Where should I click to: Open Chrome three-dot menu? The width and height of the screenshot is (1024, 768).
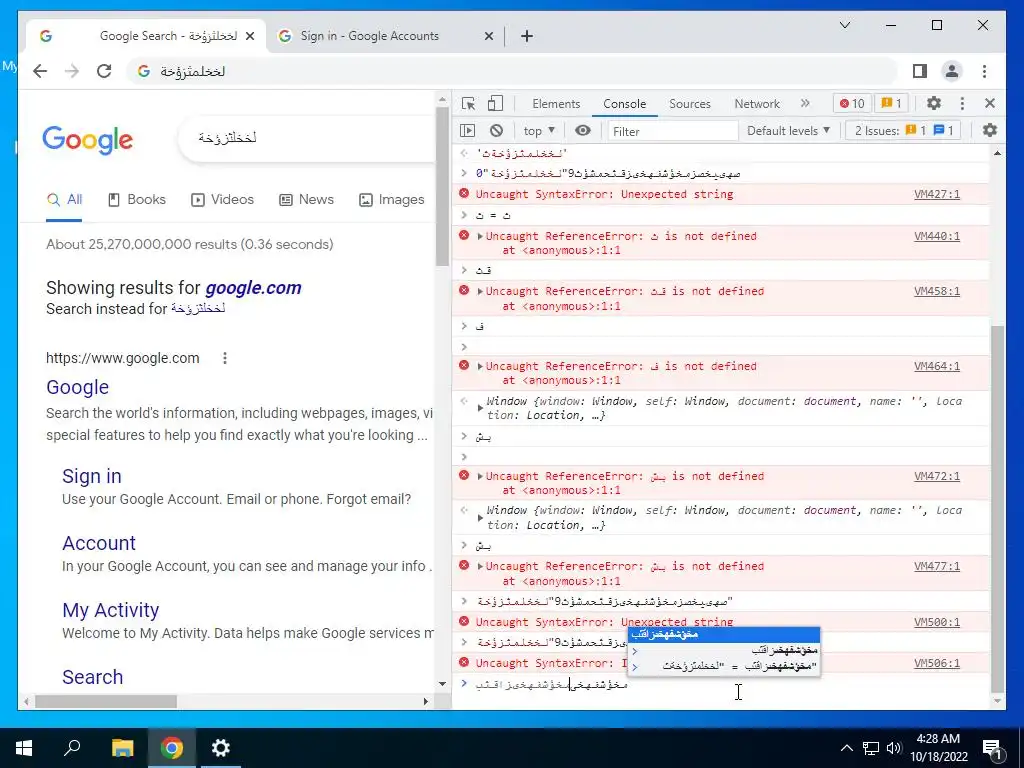(984, 71)
